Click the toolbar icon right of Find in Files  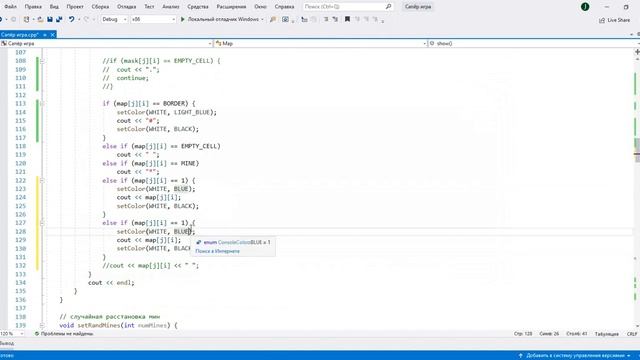point(285,19)
